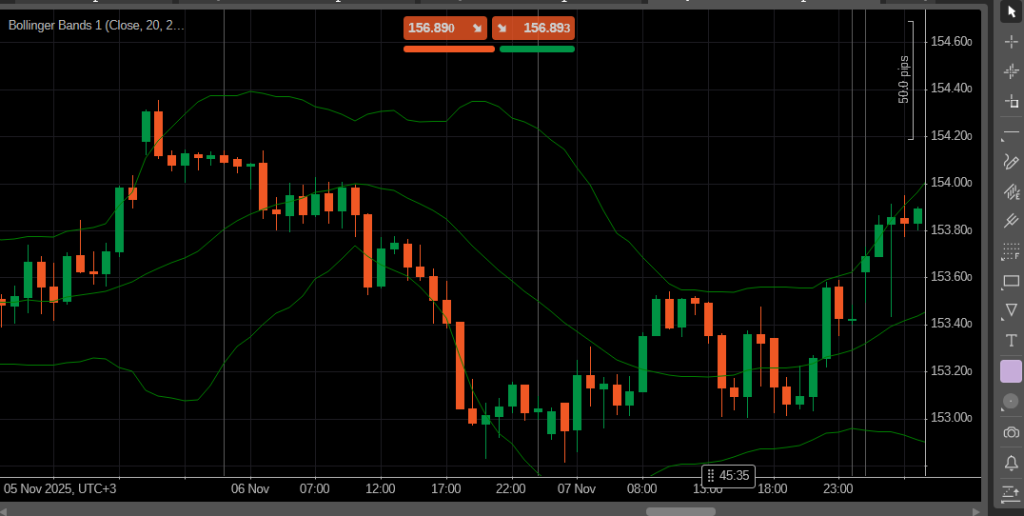
Task: Click the sell button at 156.890
Action: point(445,28)
